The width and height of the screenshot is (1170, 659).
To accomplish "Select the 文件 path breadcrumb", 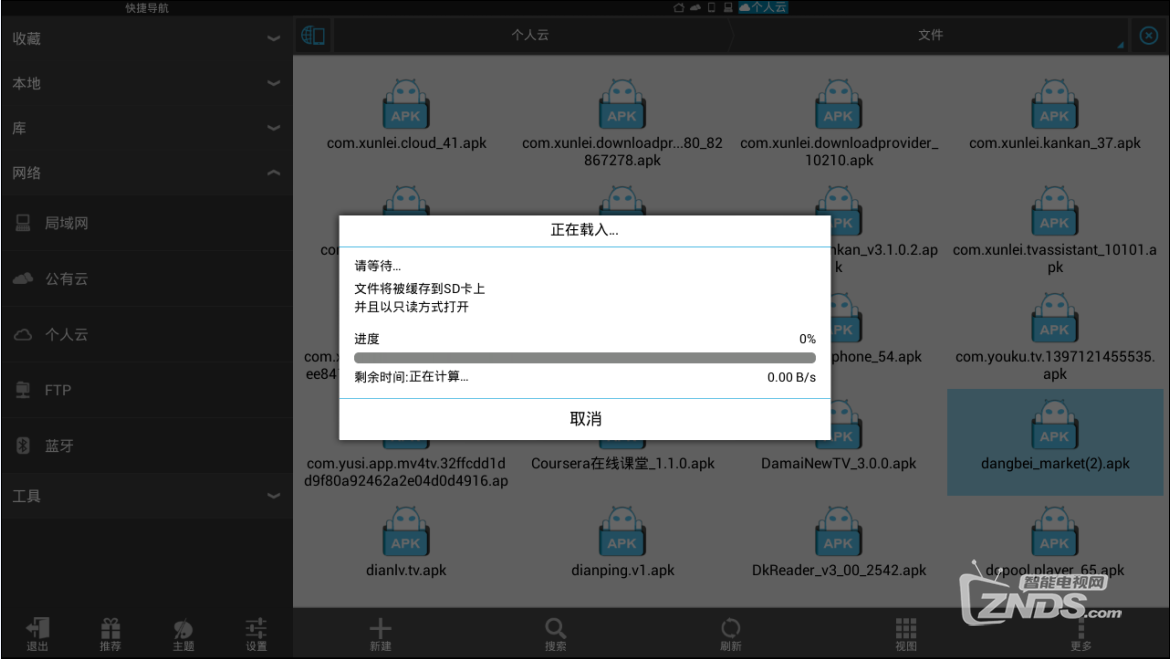I will click(x=930, y=35).
